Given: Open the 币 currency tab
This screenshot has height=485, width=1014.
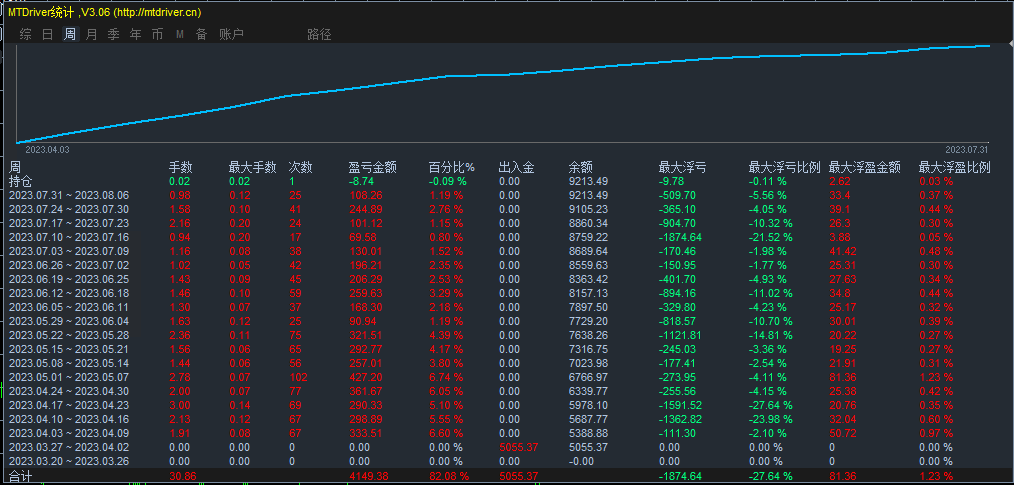Looking at the screenshot, I should [157, 34].
